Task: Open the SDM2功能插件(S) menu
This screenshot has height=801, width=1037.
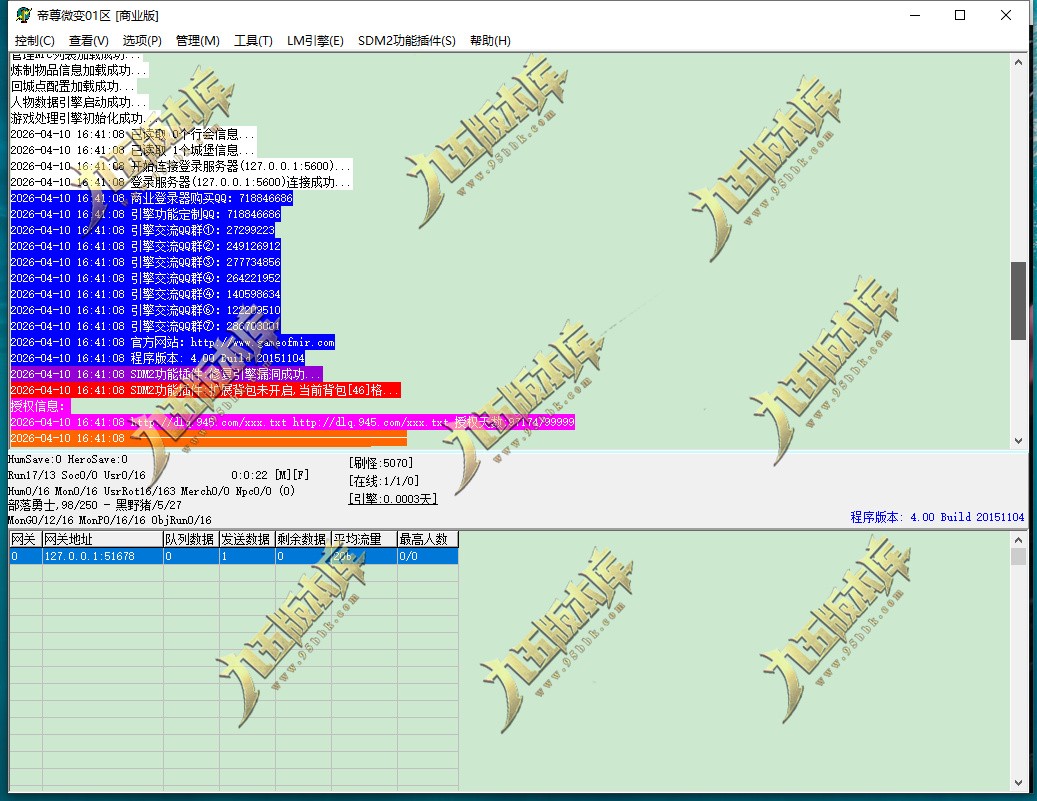Action: tap(407, 41)
